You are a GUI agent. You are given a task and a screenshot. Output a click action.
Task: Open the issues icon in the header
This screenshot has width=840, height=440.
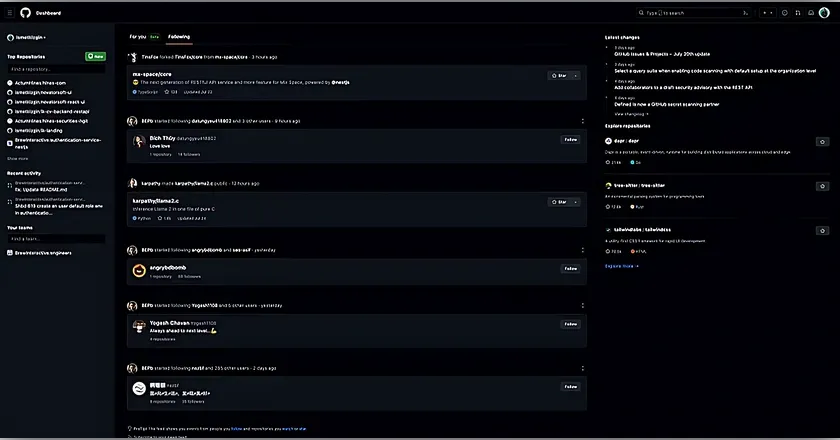[784, 13]
